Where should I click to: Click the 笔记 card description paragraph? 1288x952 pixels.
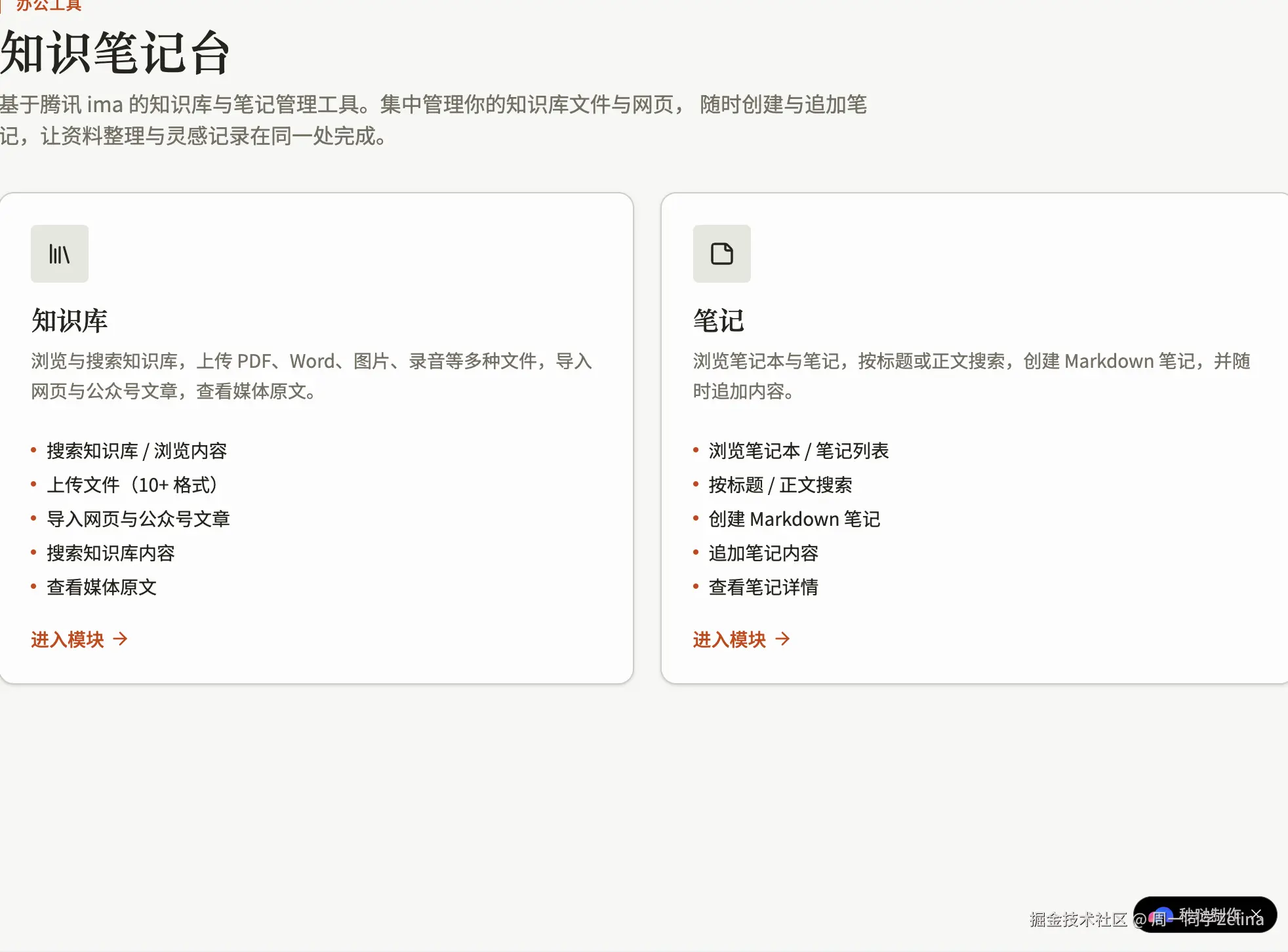point(972,376)
